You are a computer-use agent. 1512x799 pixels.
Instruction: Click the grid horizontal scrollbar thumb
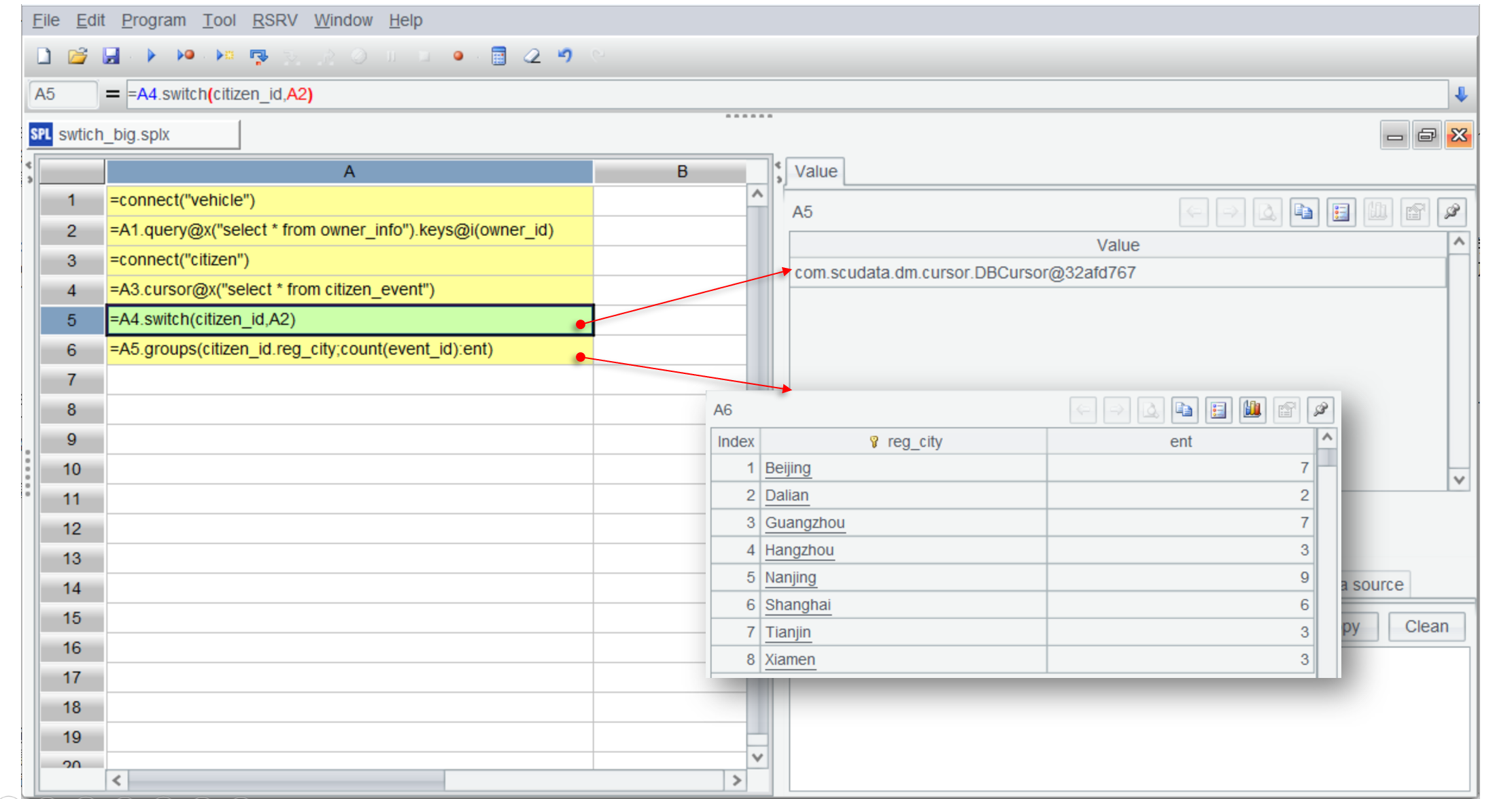[x=286, y=780]
